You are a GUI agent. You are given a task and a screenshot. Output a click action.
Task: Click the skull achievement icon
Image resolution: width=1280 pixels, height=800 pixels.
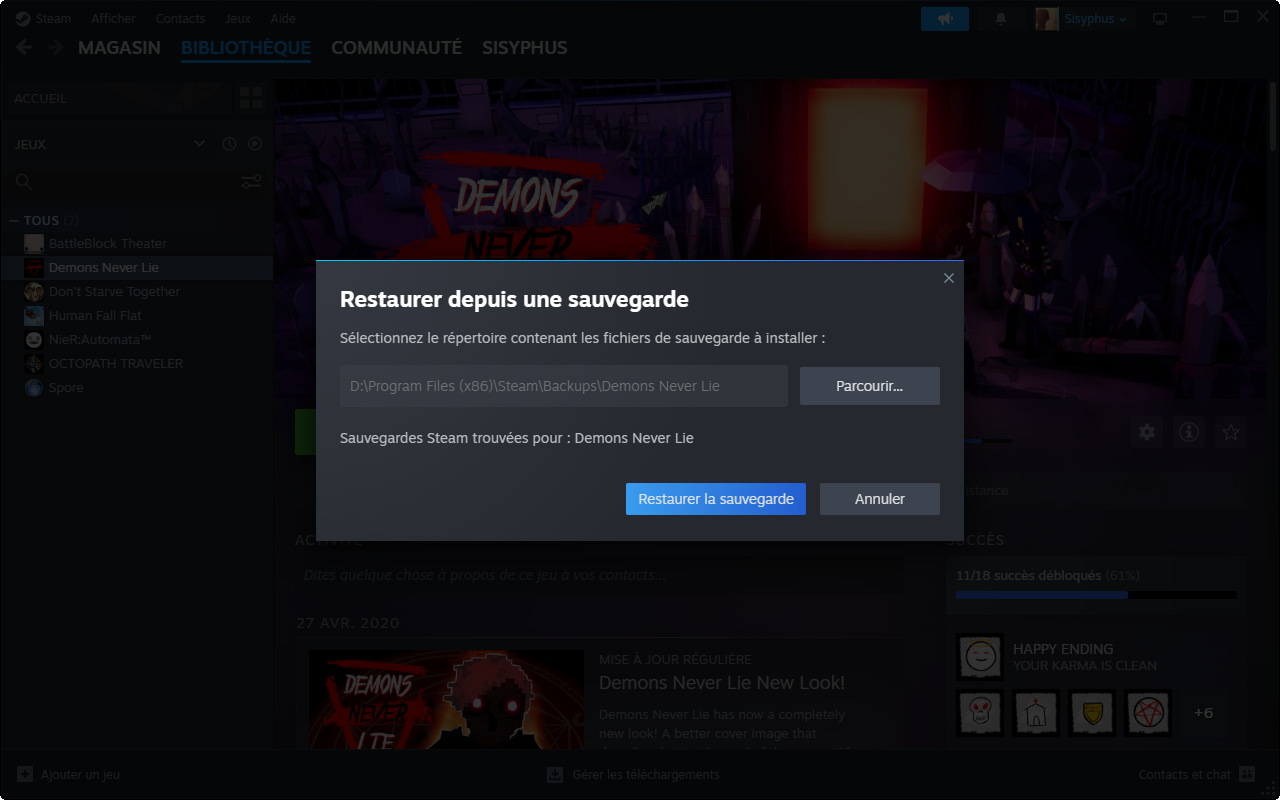(x=981, y=713)
